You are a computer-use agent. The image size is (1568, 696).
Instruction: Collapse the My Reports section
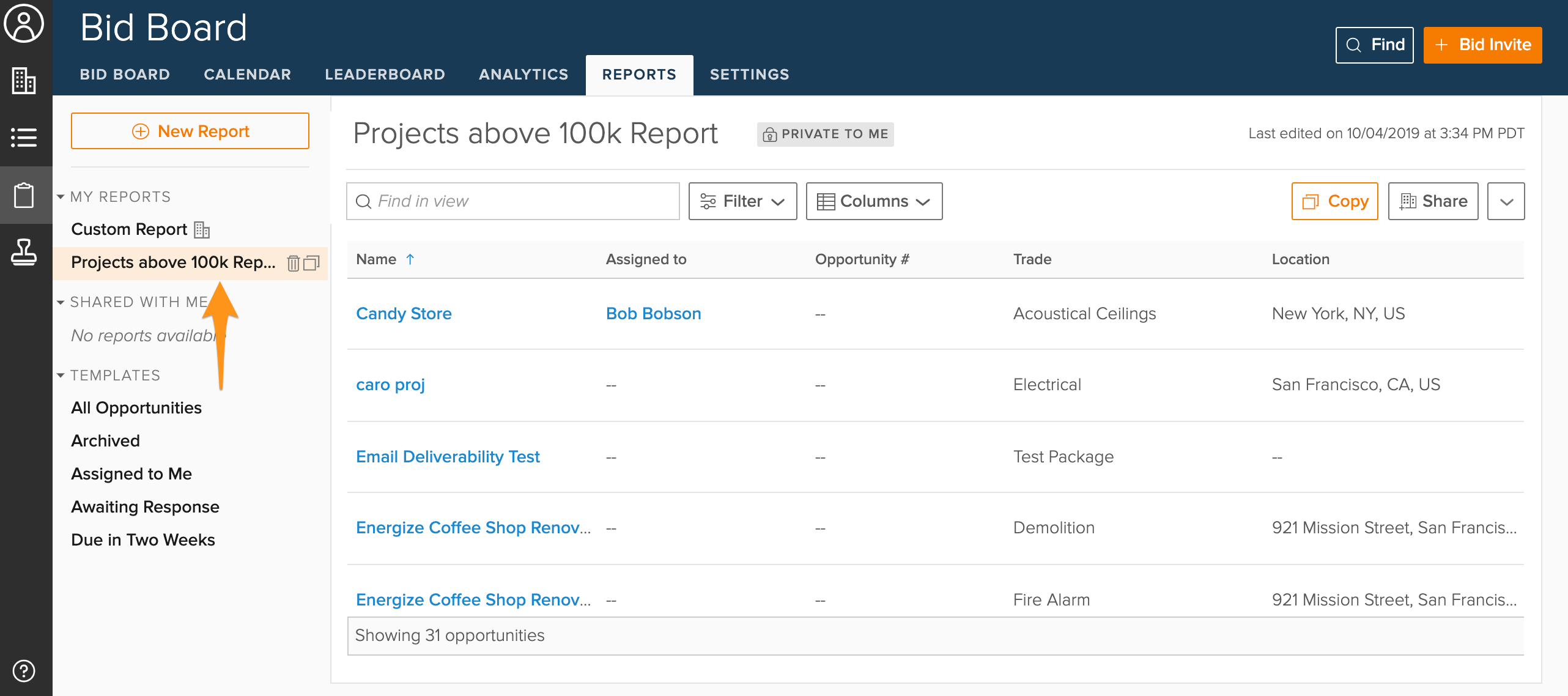click(x=61, y=197)
